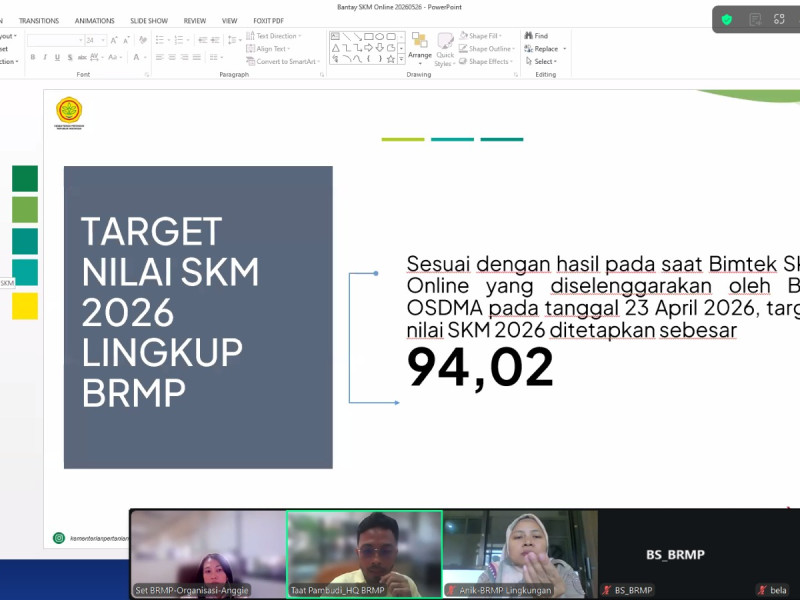The width and height of the screenshot is (800, 600).
Task: Toggle Underline formatting button
Action: point(57,57)
